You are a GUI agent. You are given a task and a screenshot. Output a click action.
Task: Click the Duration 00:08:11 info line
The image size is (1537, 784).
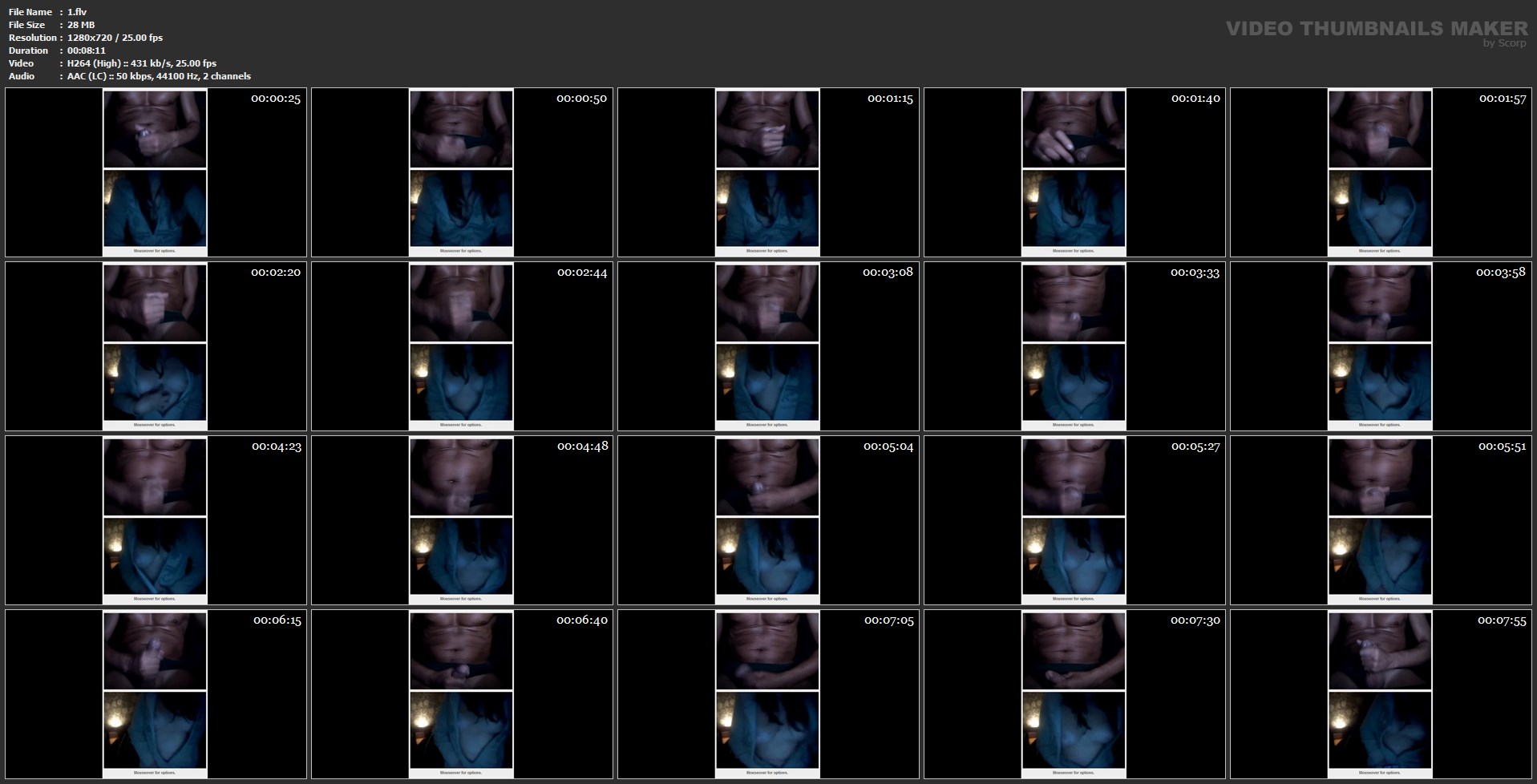pos(56,51)
